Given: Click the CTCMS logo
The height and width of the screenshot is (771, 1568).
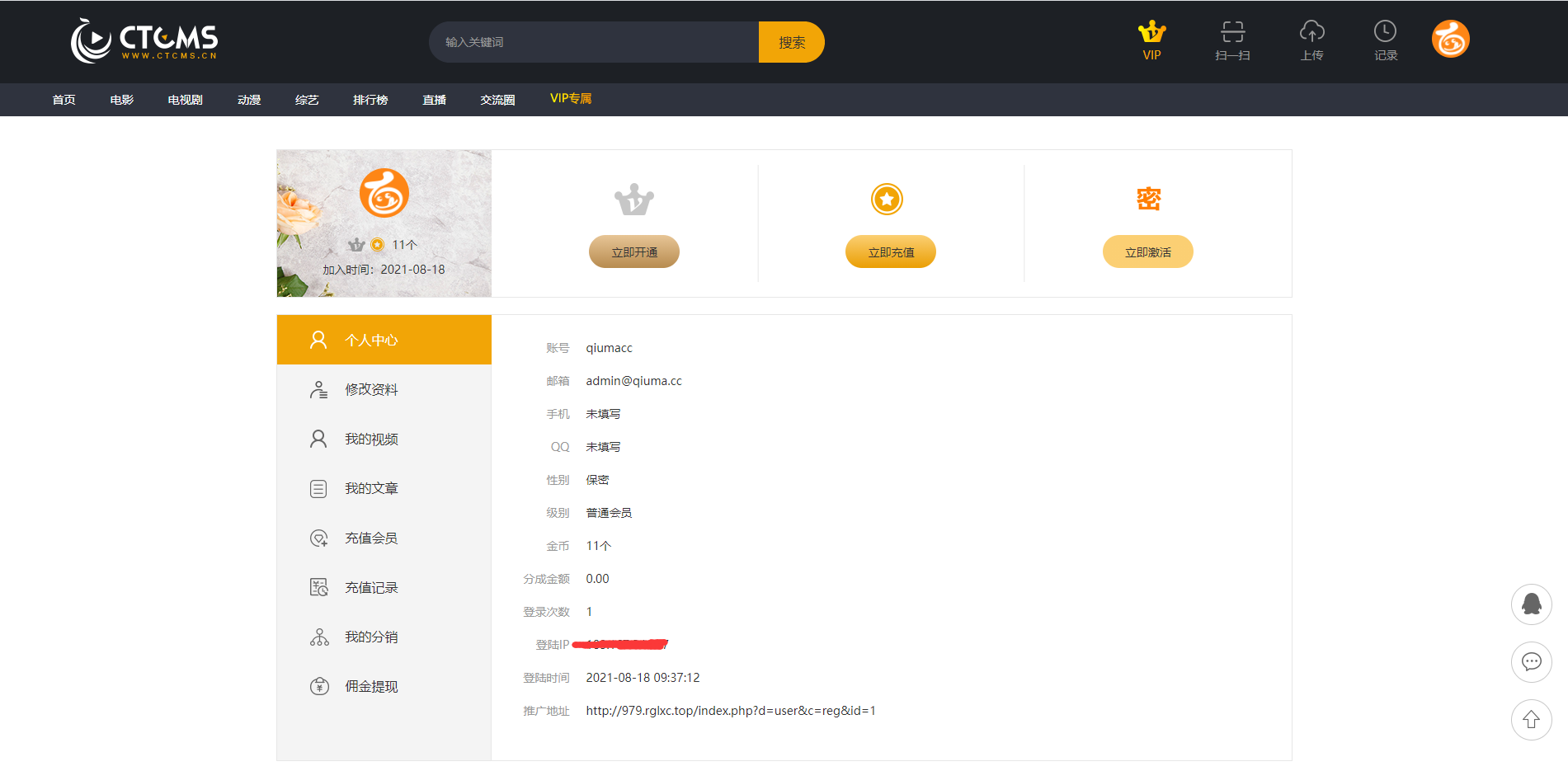Looking at the screenshot, I should click(x=144, y=41).
